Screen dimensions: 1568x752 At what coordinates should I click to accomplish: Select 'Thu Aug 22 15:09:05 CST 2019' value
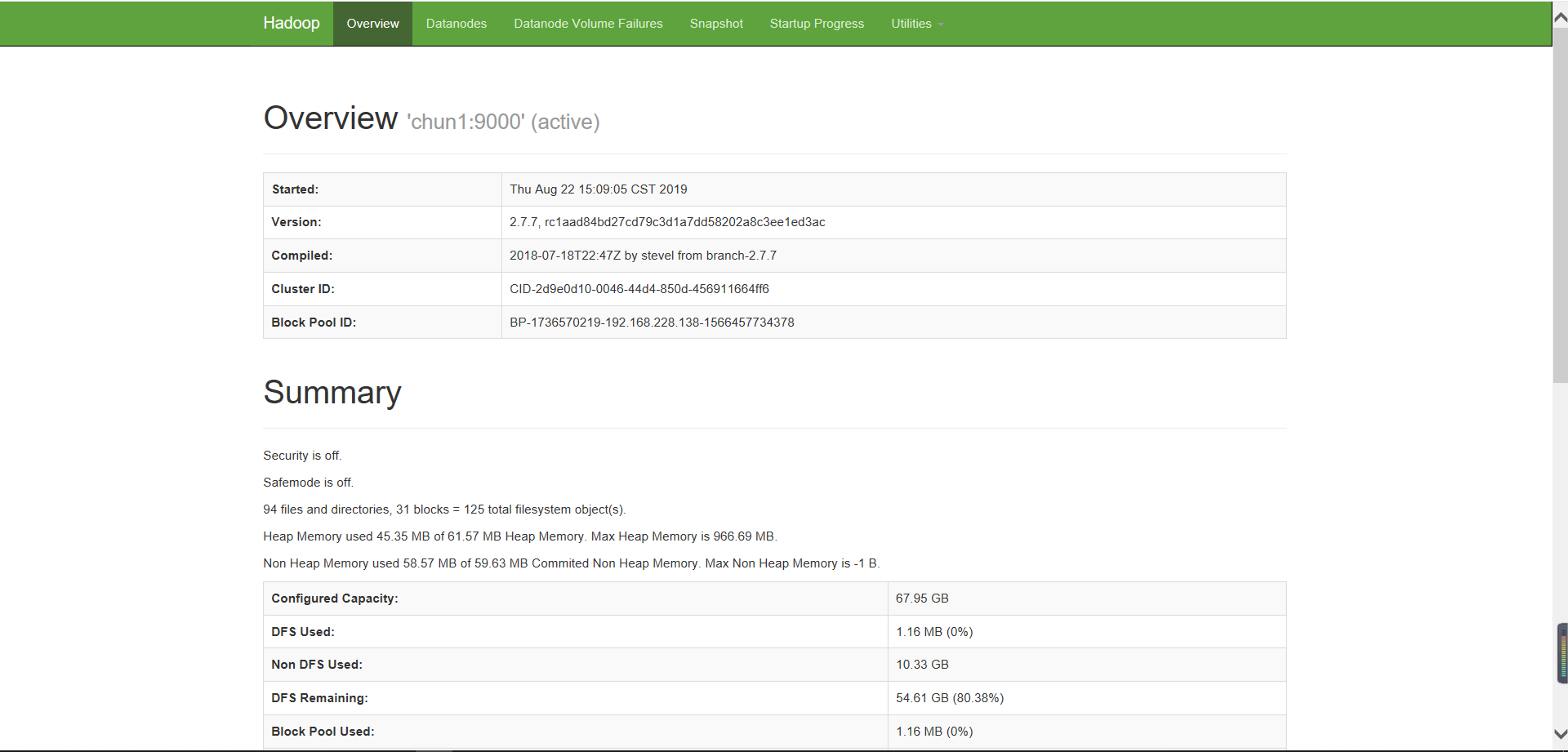click(599, 189)
